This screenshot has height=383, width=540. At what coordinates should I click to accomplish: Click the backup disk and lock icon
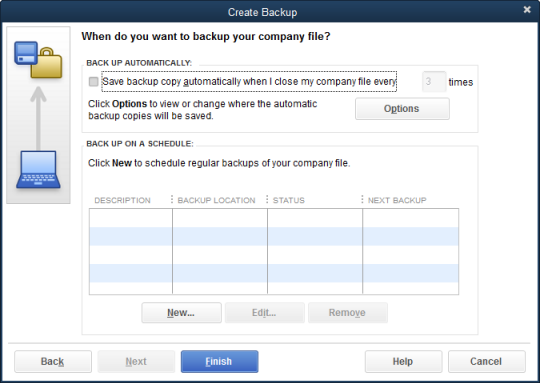(38, 60)
